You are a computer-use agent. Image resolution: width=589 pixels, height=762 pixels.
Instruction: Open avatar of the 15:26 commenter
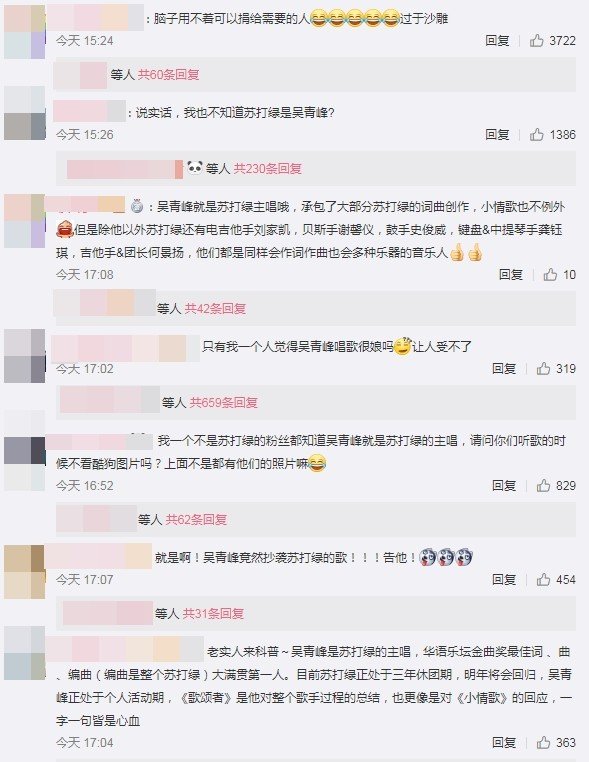[24, 113]
